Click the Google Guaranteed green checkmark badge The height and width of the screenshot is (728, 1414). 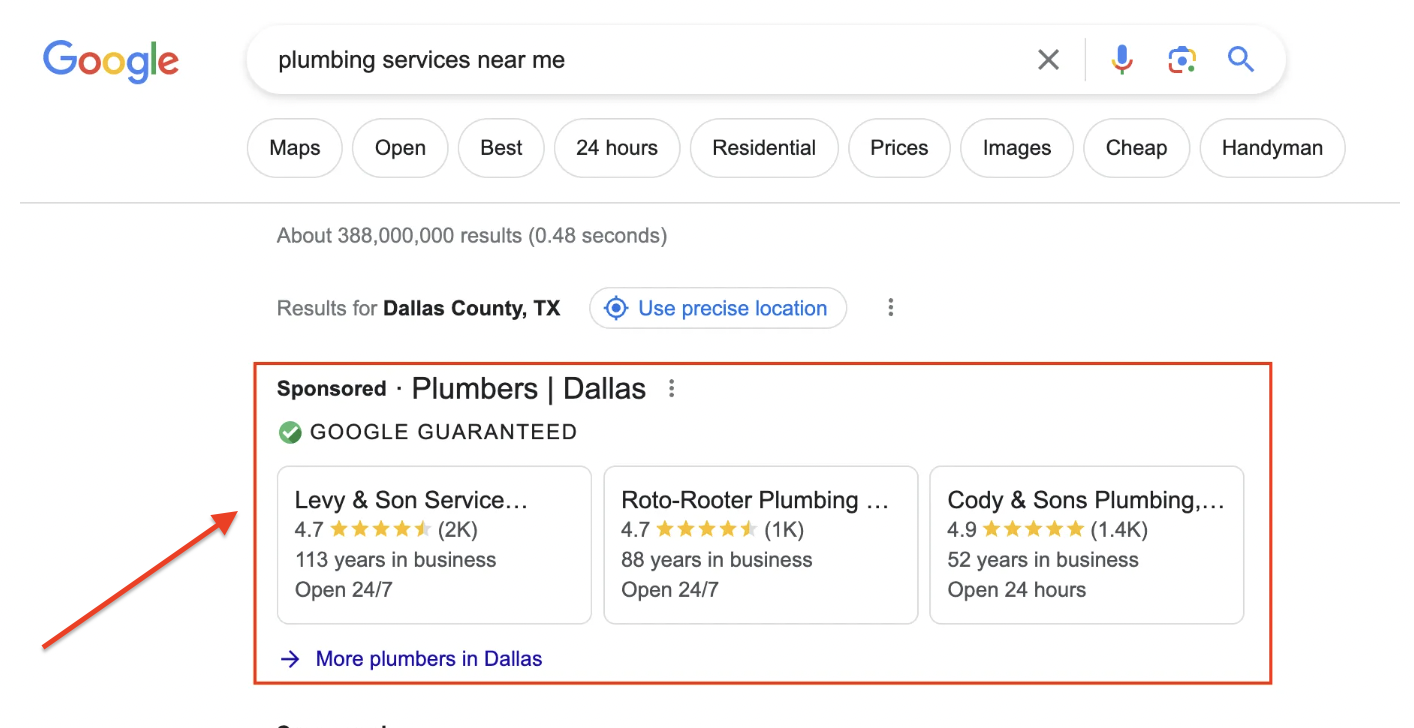pyautogui.click(x=290, y=432)
